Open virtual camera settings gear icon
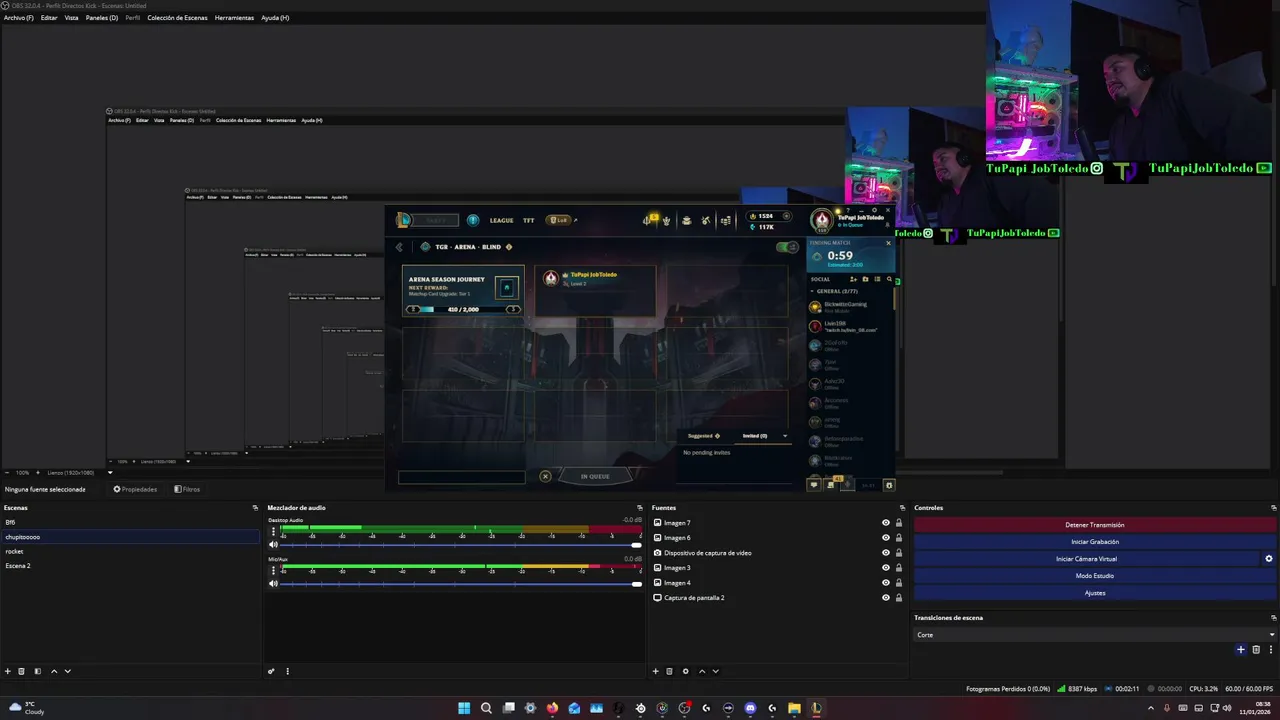The width and height of the screenshot is (1280, 720). (1269, 559)
